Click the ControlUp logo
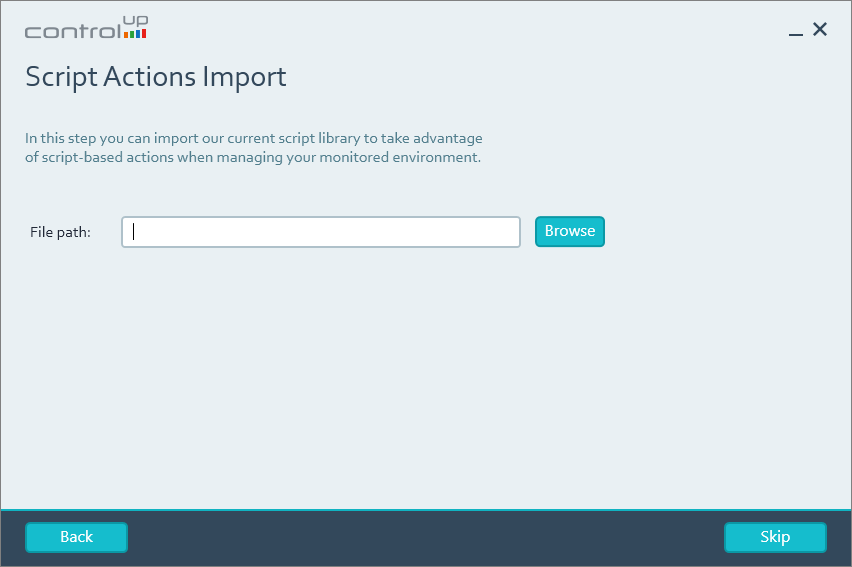 86,29
